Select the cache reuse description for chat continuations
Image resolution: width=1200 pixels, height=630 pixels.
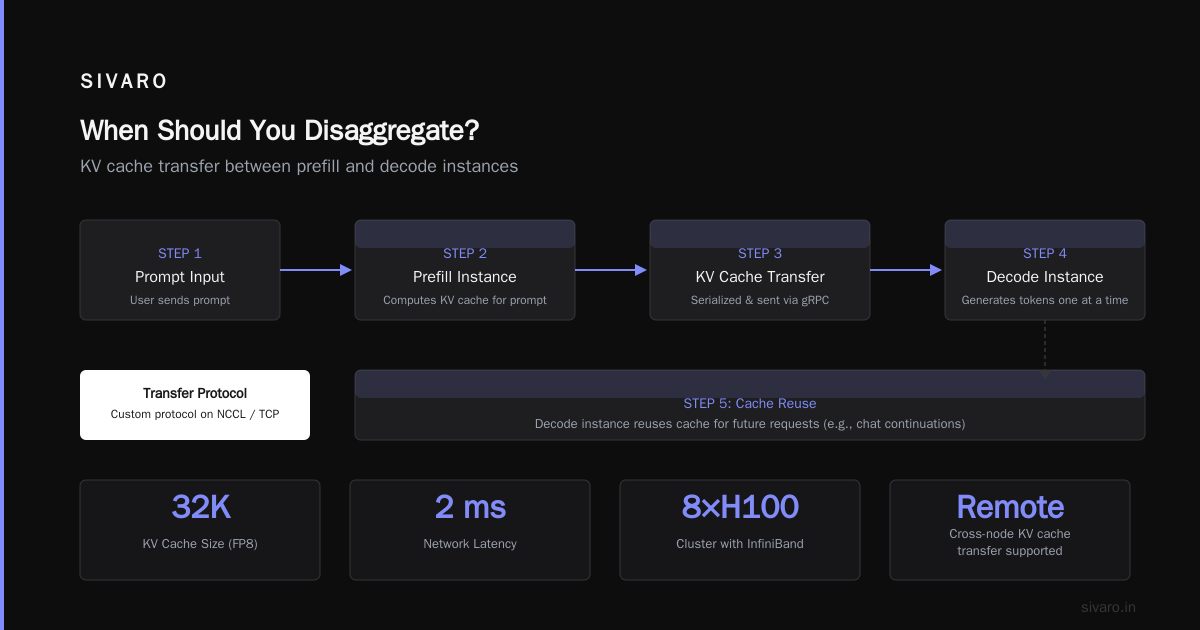pyautogui.click(x=750, y=424)
